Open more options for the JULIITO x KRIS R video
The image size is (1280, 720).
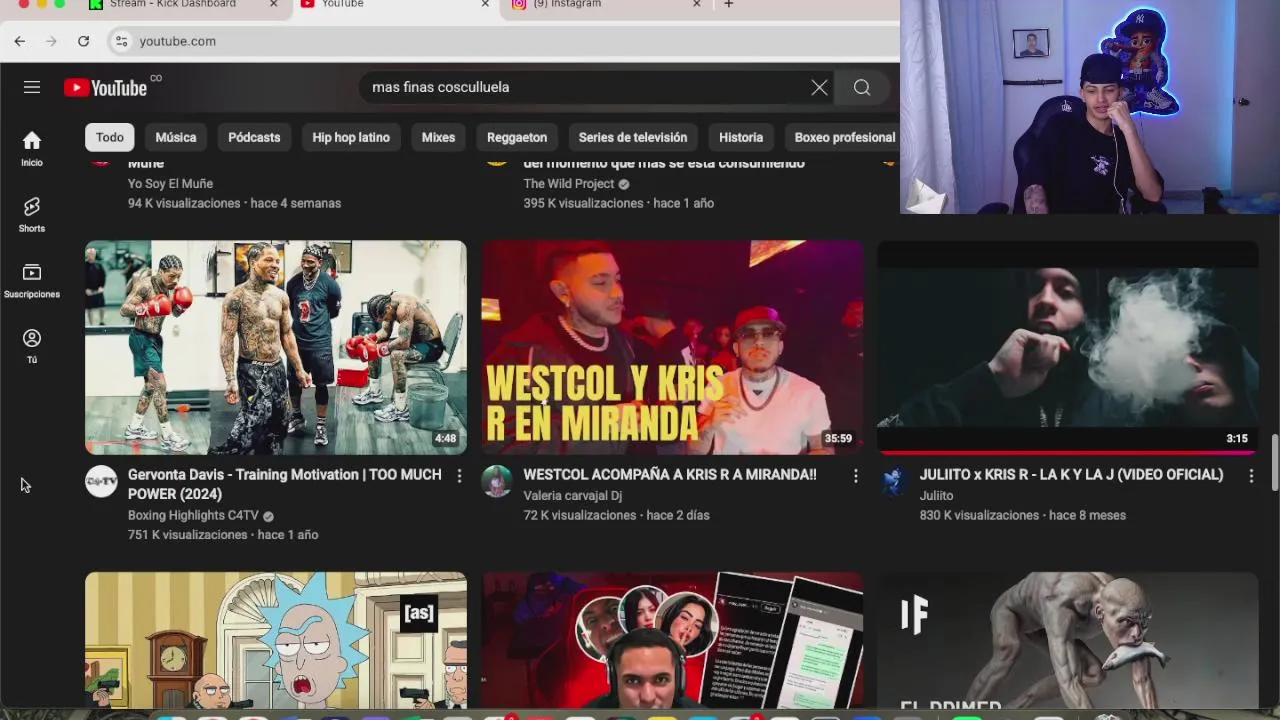[x=1251, y=476]
